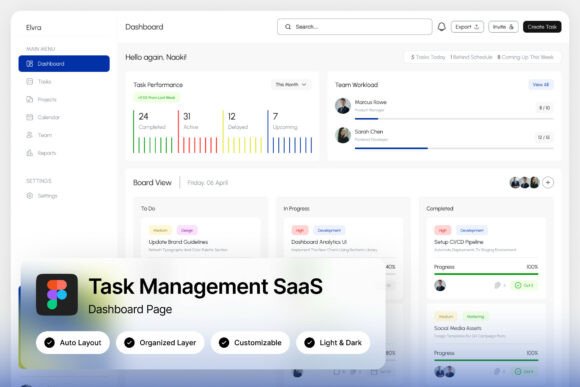Click the checkmark icon next to Customizable
The image size is (580, 387).
click(x=224, y=343)
